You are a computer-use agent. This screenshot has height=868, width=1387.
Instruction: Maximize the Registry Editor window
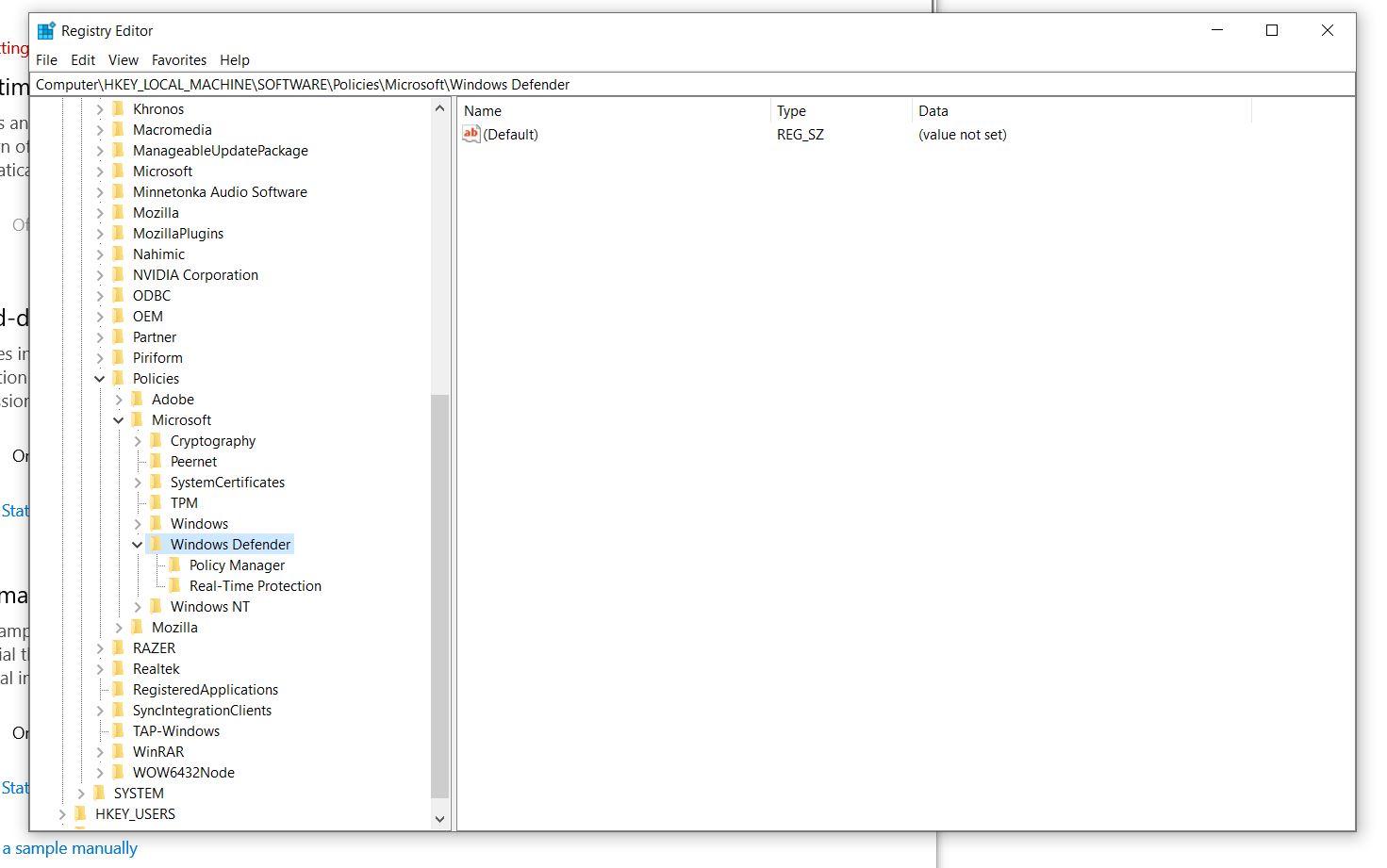pos(1272,30)
